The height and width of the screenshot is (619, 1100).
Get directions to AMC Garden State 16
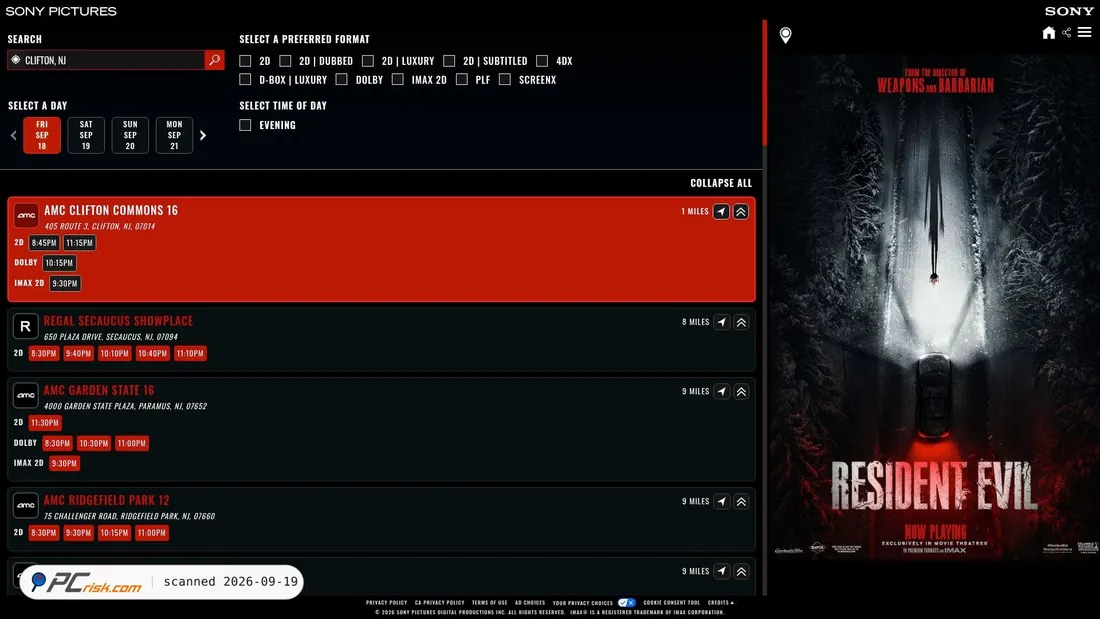tap(721, 392)
